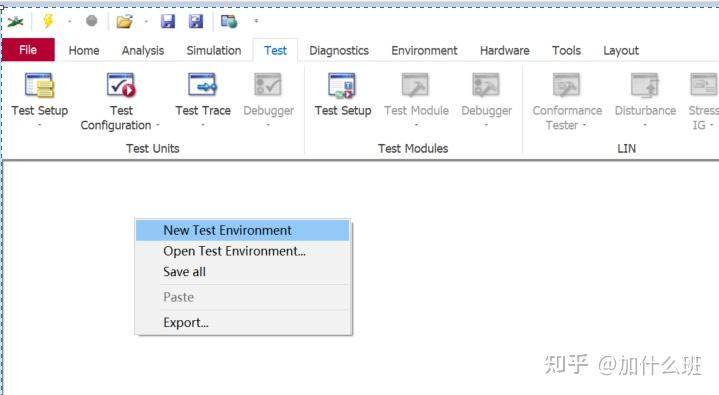Click the Test Configuration checkmark icon
Viewport: 719px width, 395px height.
(x=121, y=85)
